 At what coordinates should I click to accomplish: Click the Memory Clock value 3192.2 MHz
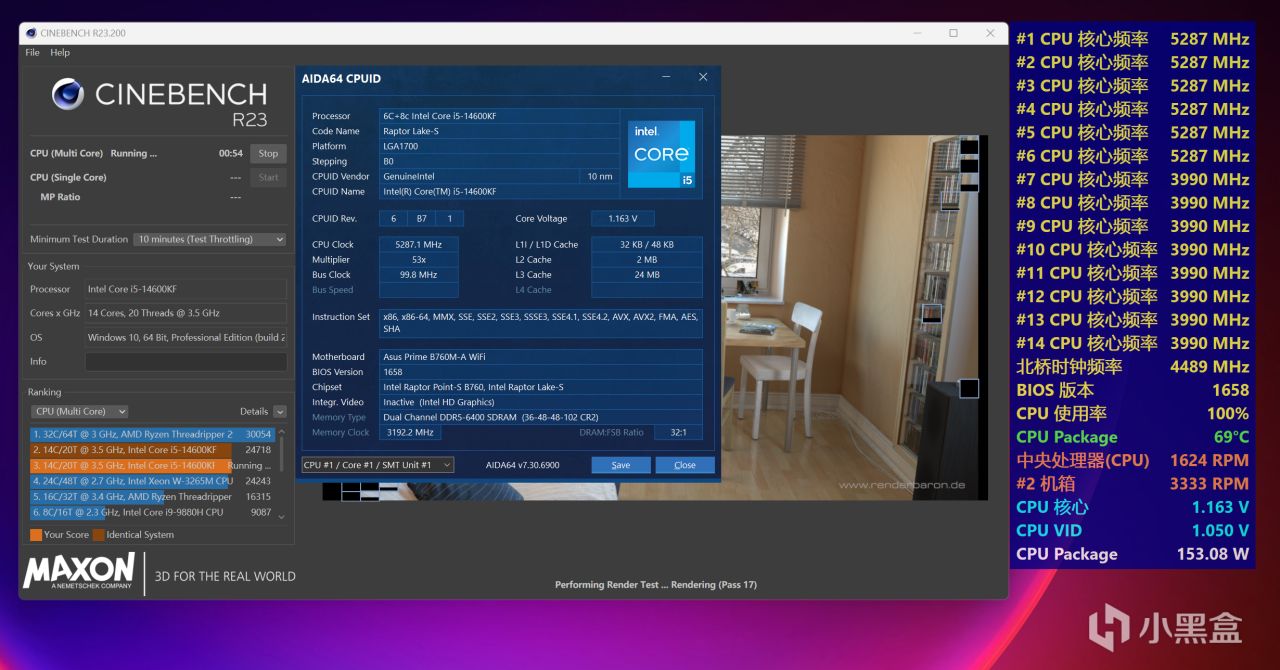click(410, 432)
